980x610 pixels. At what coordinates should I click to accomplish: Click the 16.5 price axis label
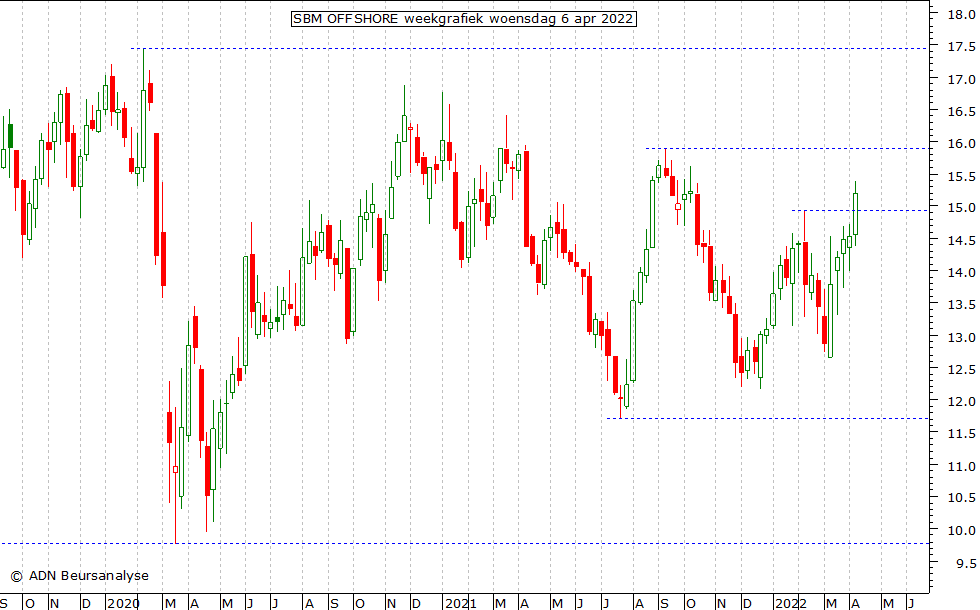tap(961, 111)
